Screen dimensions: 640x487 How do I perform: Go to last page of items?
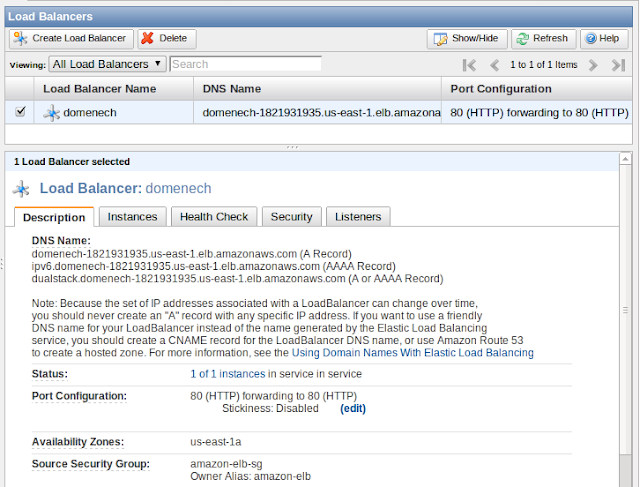point(618,65)
